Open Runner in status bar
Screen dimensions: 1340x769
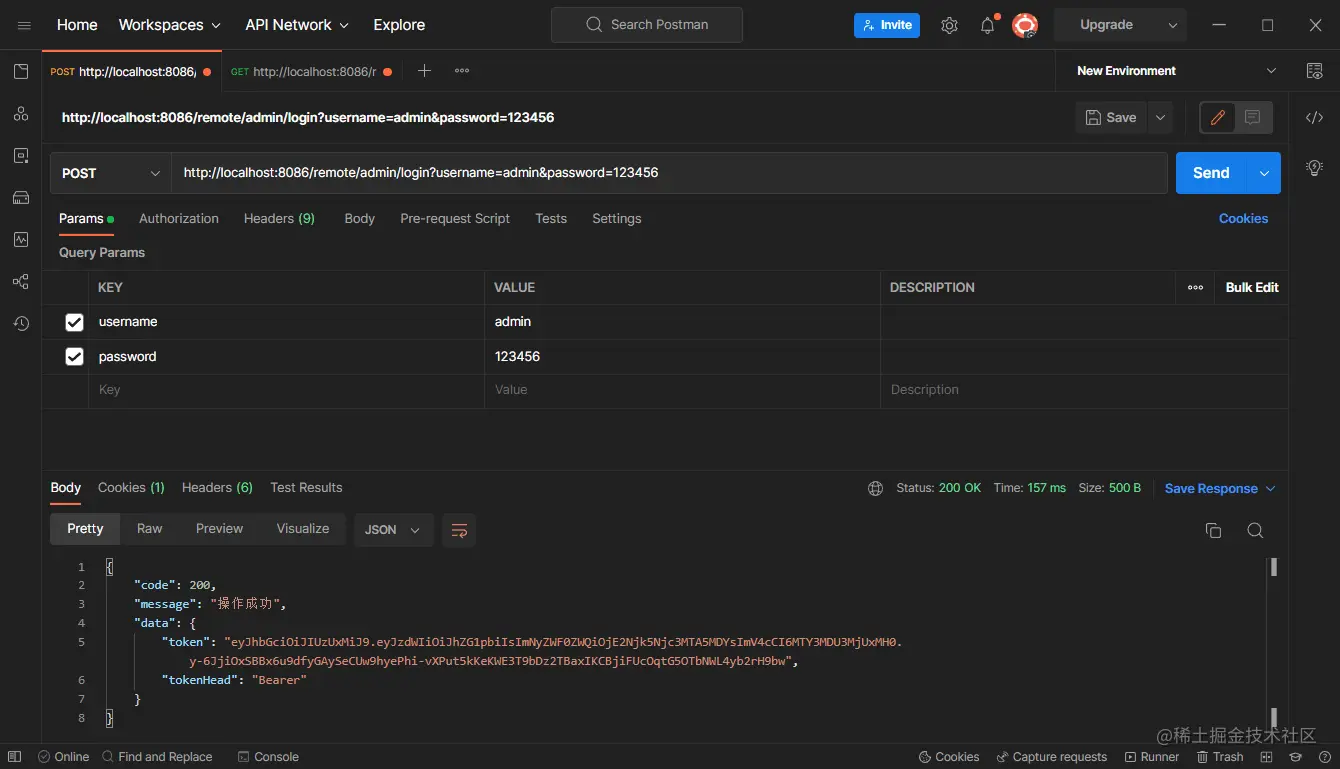click(1152, 757)
